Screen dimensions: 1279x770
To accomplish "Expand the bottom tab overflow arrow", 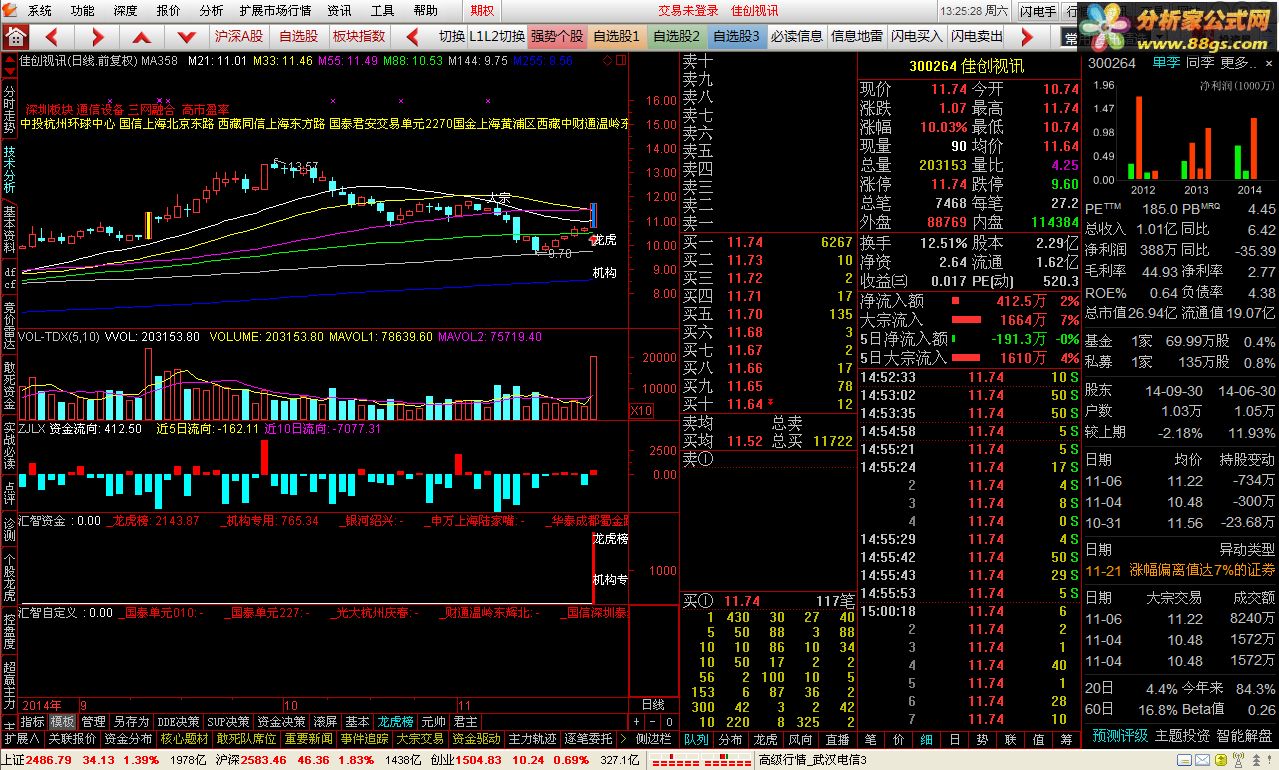I will point(625,739).
